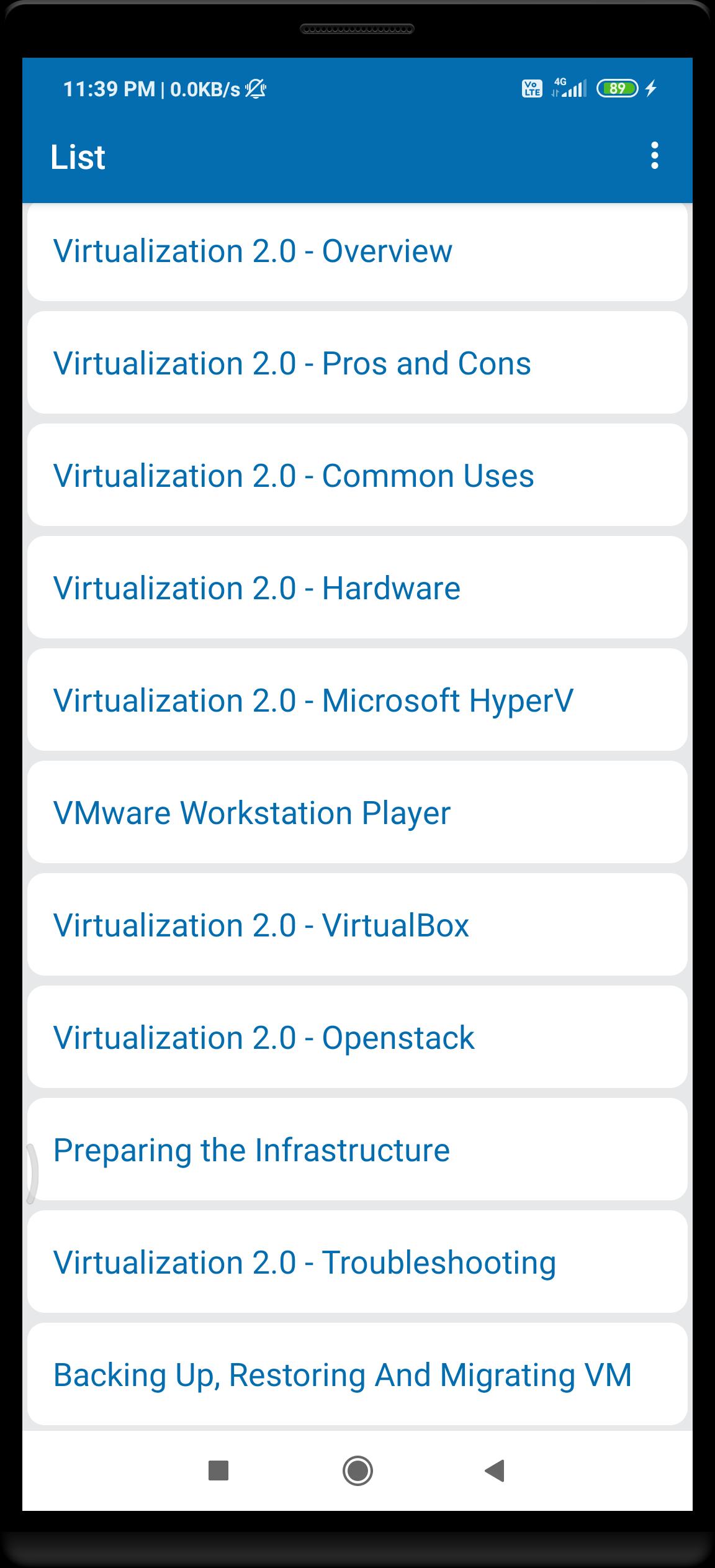Image resolution: width=715 pixels, height=1568 pixels.
Task: Open Virtualization 2.0 - Pros and Cons
Action: coord(357,363)
